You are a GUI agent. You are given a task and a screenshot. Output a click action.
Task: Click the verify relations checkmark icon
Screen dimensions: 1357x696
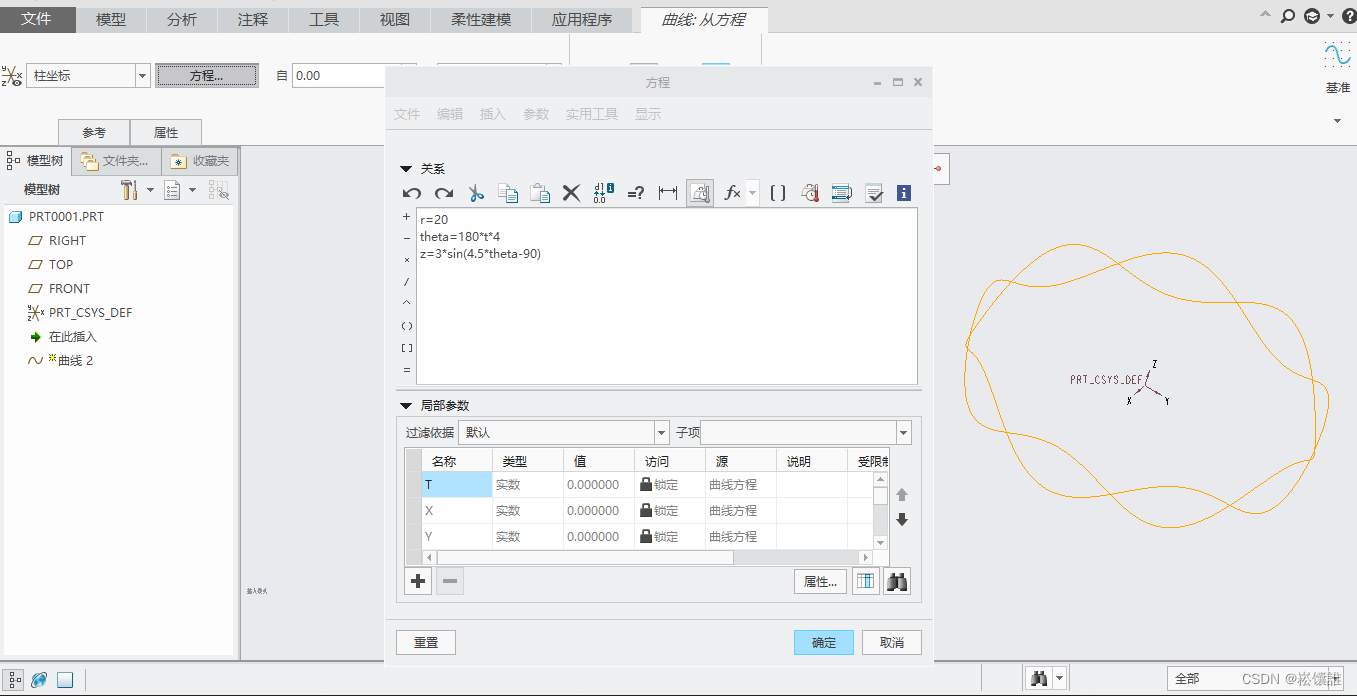[x=874, y=193]
